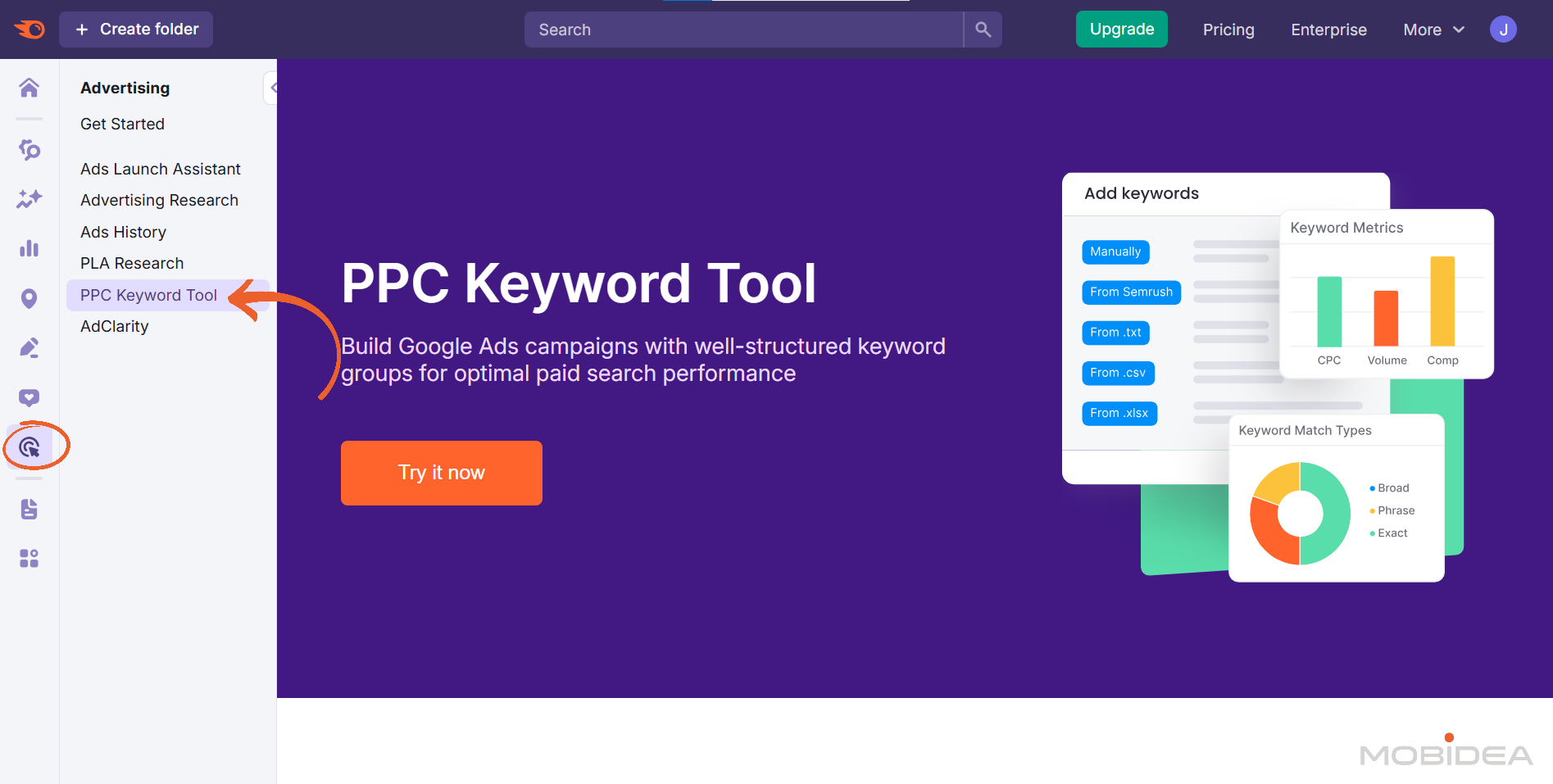Open the App Center grid icon
The width and height of the screenshot is (1553, 784).
click(x=30, y=559)
